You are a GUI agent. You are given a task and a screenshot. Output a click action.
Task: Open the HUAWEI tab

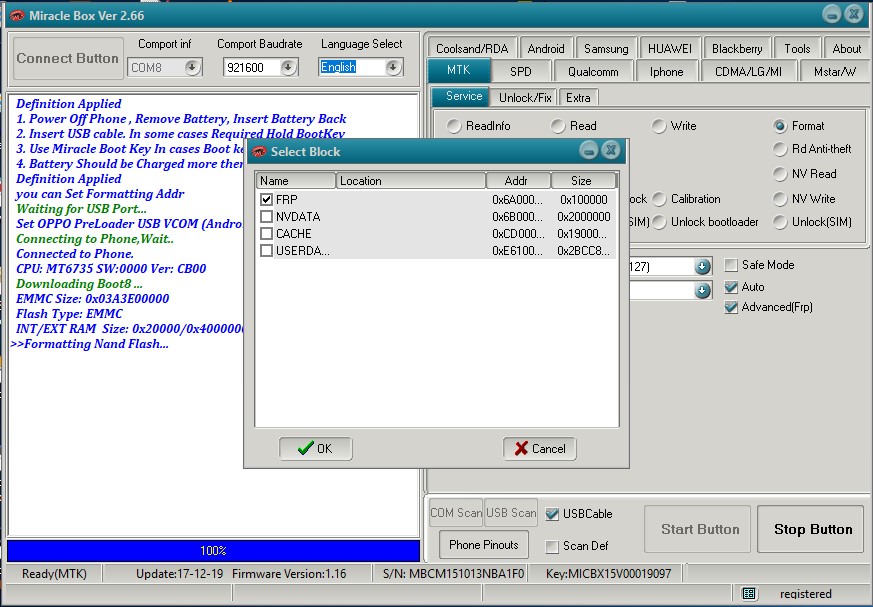[x=670, y=48]
